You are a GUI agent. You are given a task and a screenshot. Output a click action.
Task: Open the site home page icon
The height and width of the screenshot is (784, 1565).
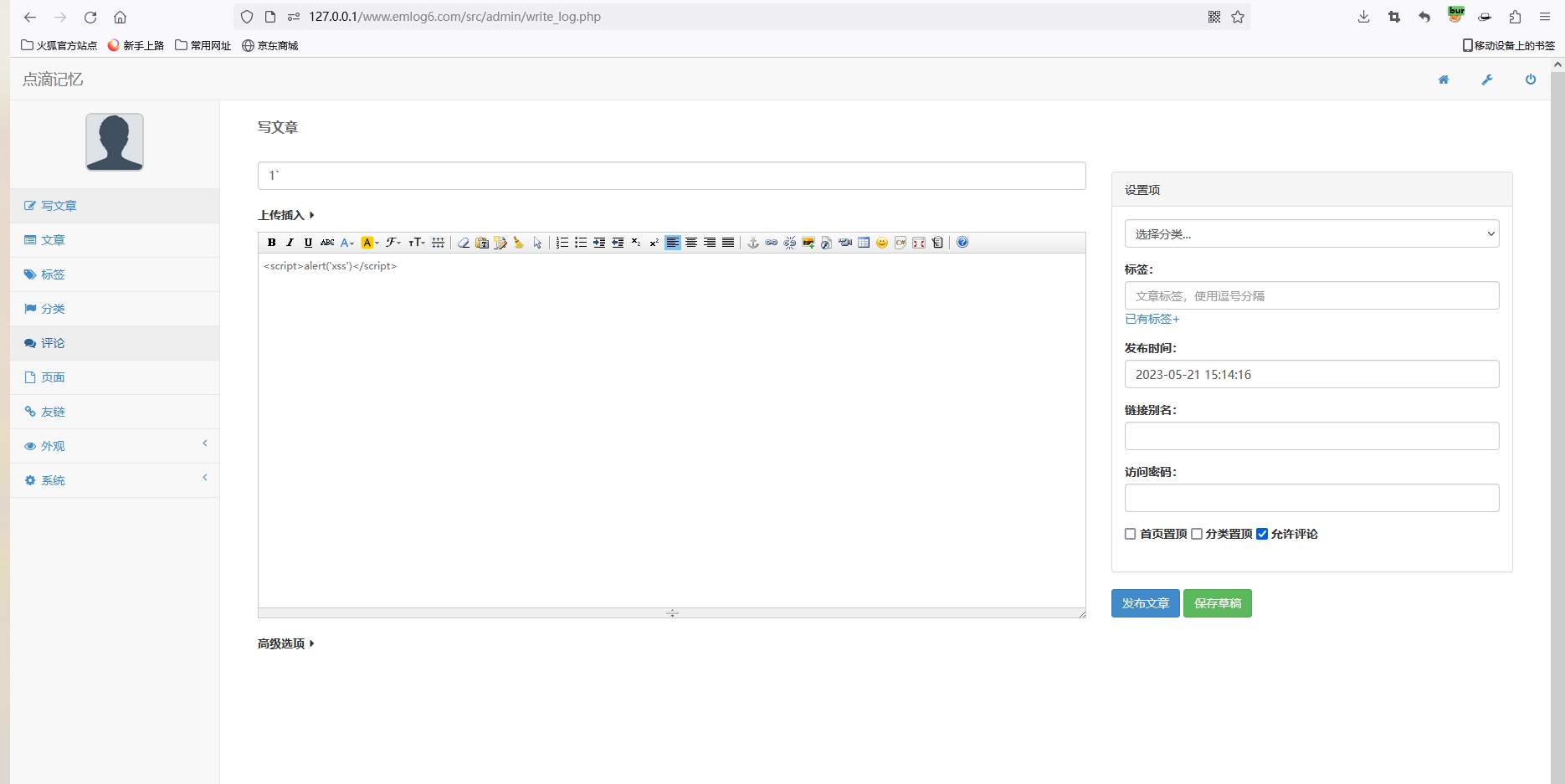pyautogui.click(x=1444, y=79)
